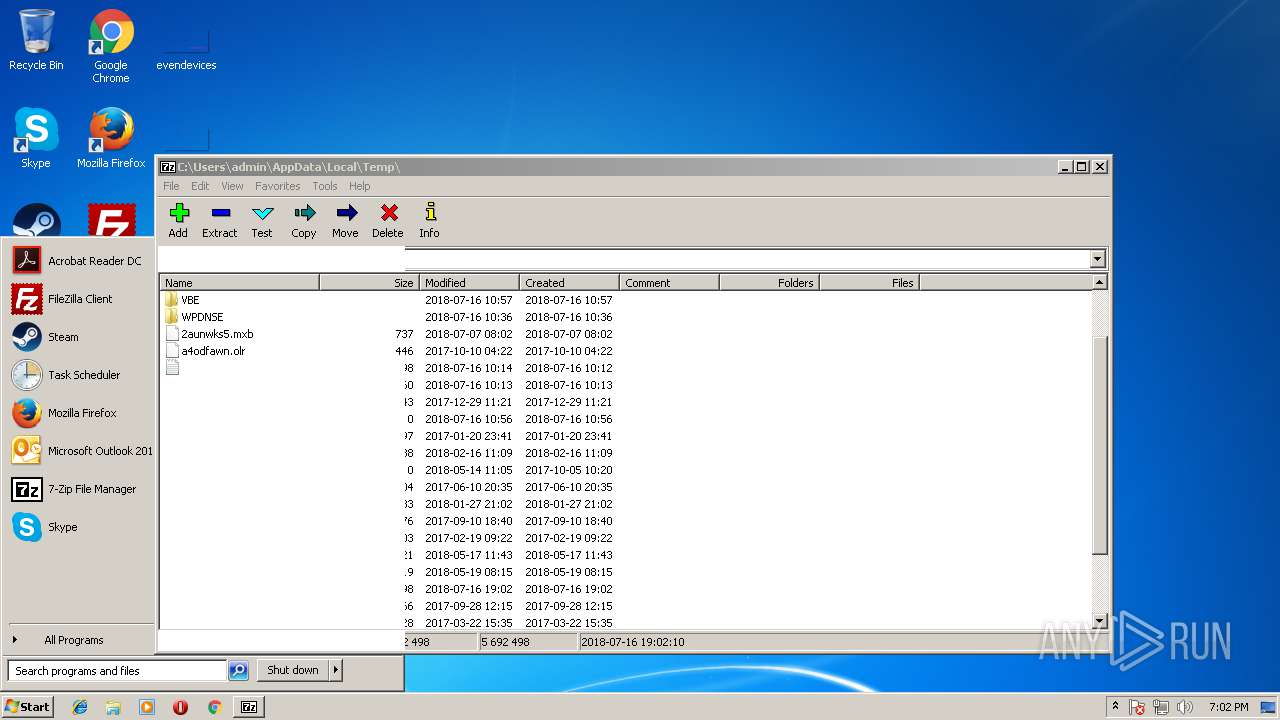Open Skype desktop shortcut

coord(36,138)
